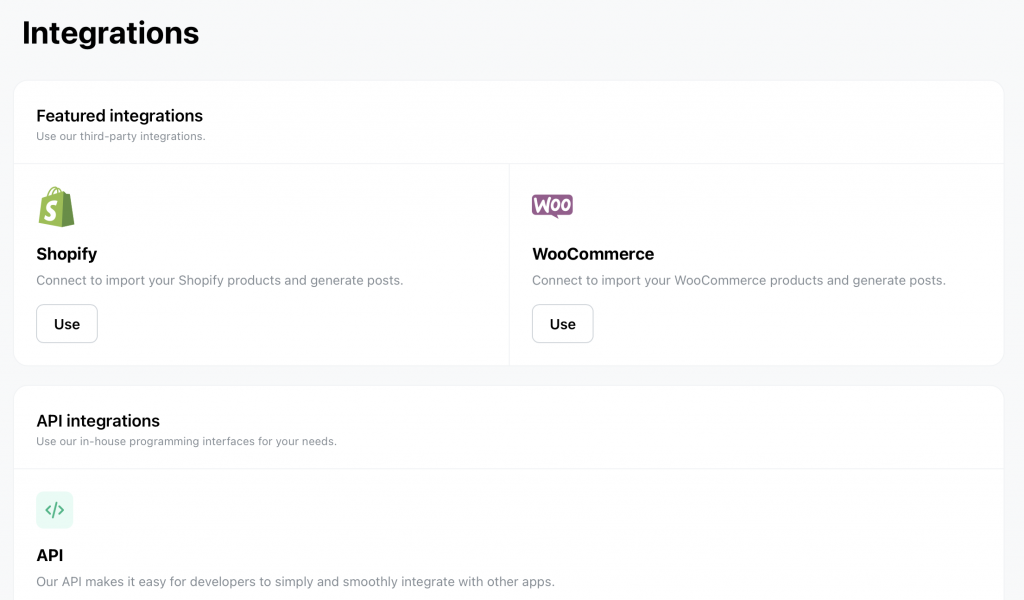1024x600 pixels.
Task: Click the Shopify shopping bag logo
Action: coord(56,207)
